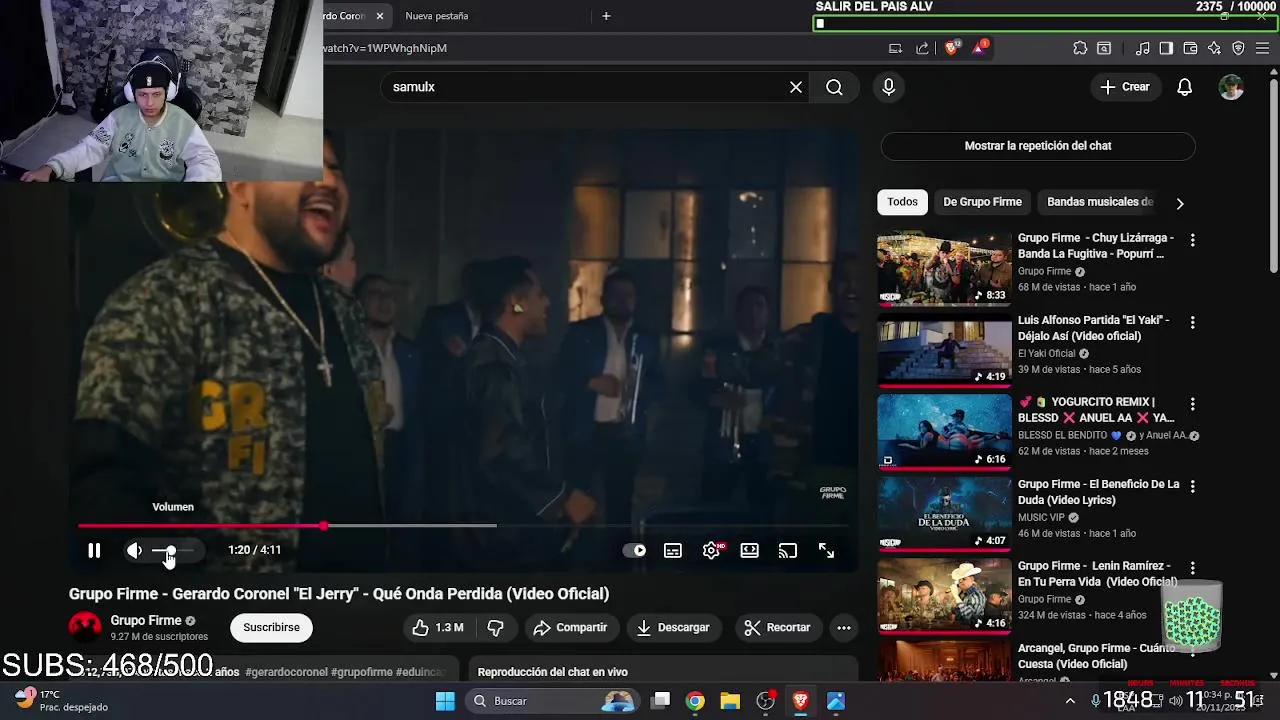The image size is (1280, 720).
Task: Dislike the video with thumbs down
Action: [x=496, y=627]
